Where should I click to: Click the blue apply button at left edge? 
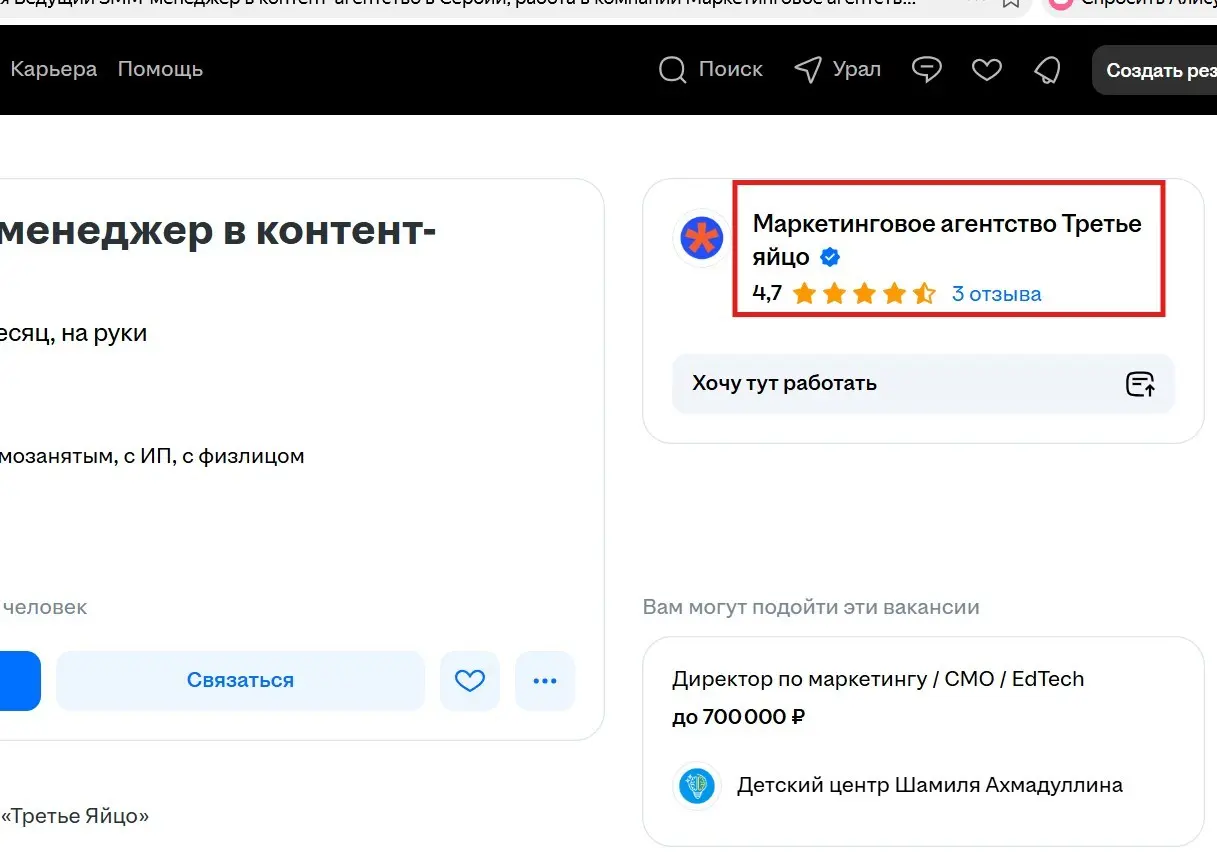click(x=20, y=681)
